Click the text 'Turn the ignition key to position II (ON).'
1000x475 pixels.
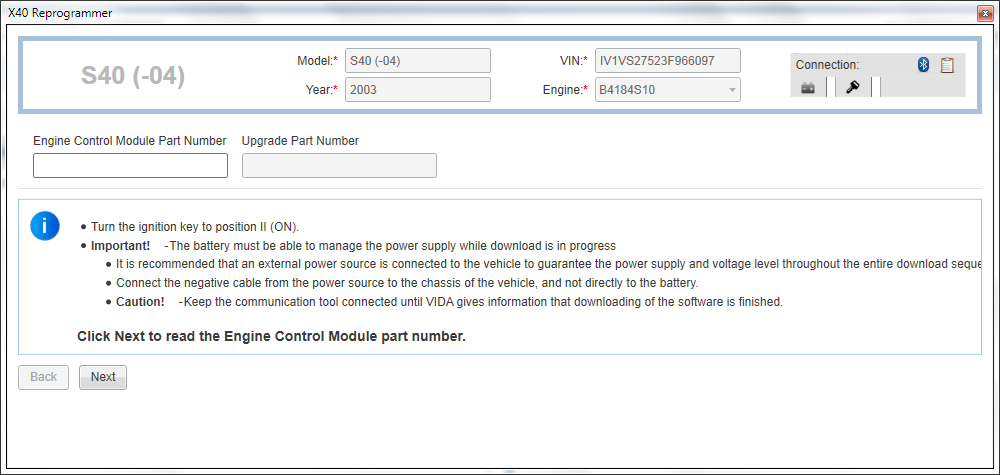click(195, 227)
